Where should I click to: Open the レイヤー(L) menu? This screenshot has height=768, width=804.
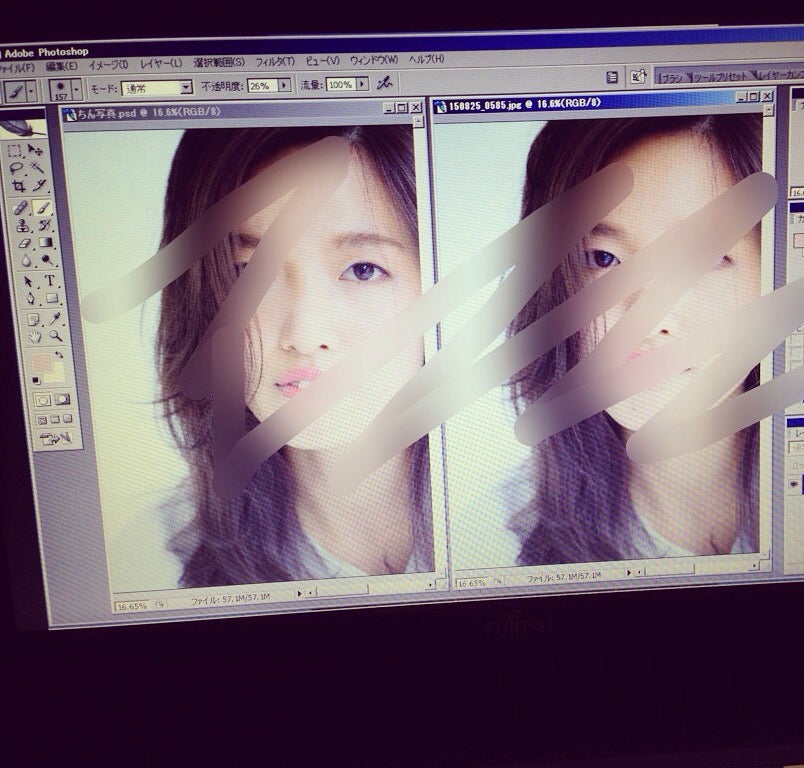(x=161, y=64)
